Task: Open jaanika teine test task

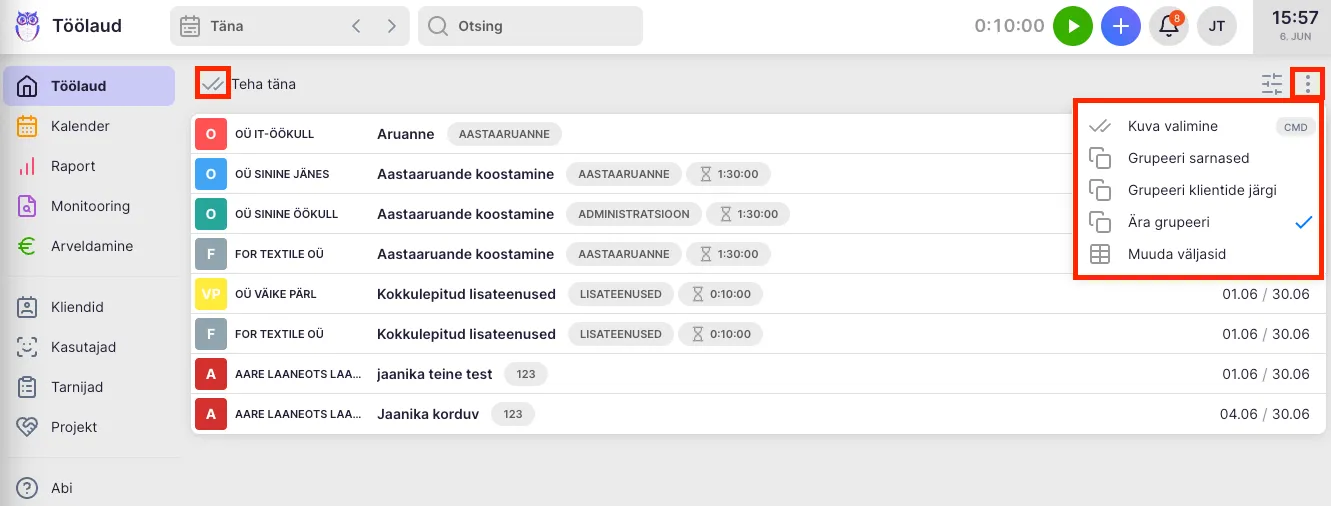Action: click(434, 374)
